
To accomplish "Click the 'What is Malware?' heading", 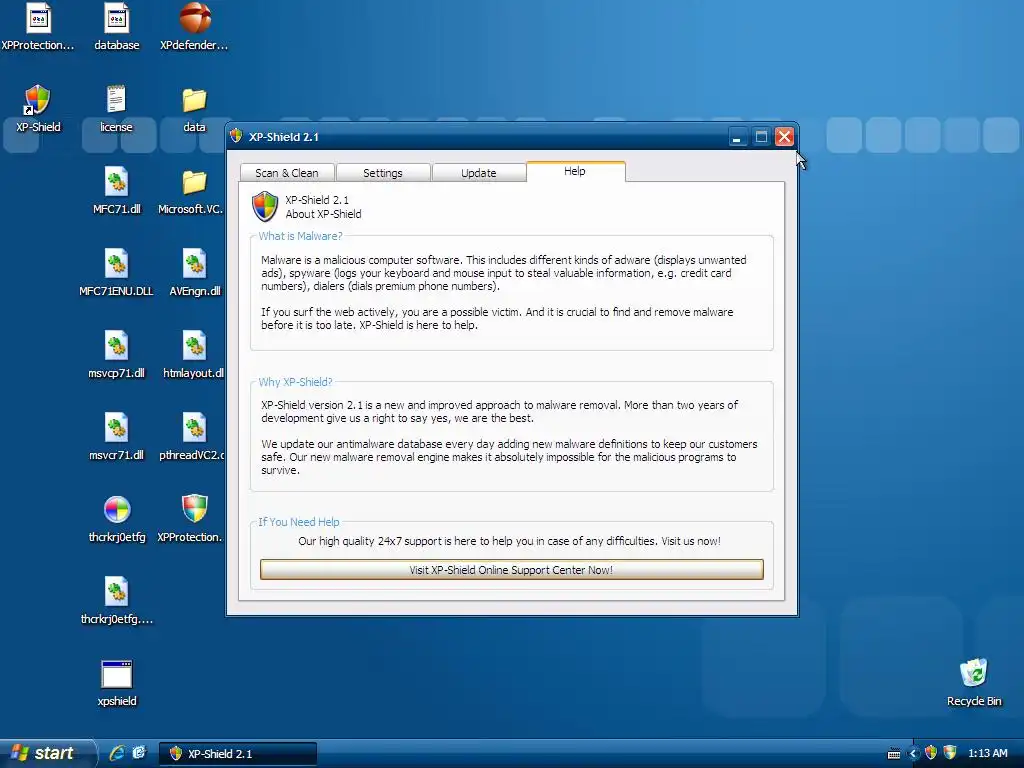I will 300,236.
